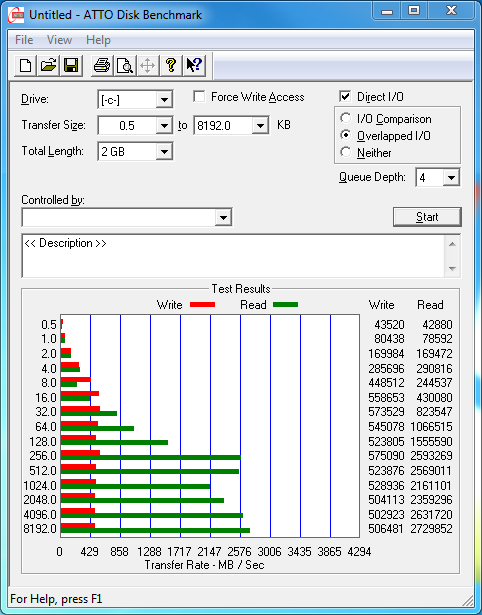Open the File menu
482x615 pixels.
click(24, 40)
